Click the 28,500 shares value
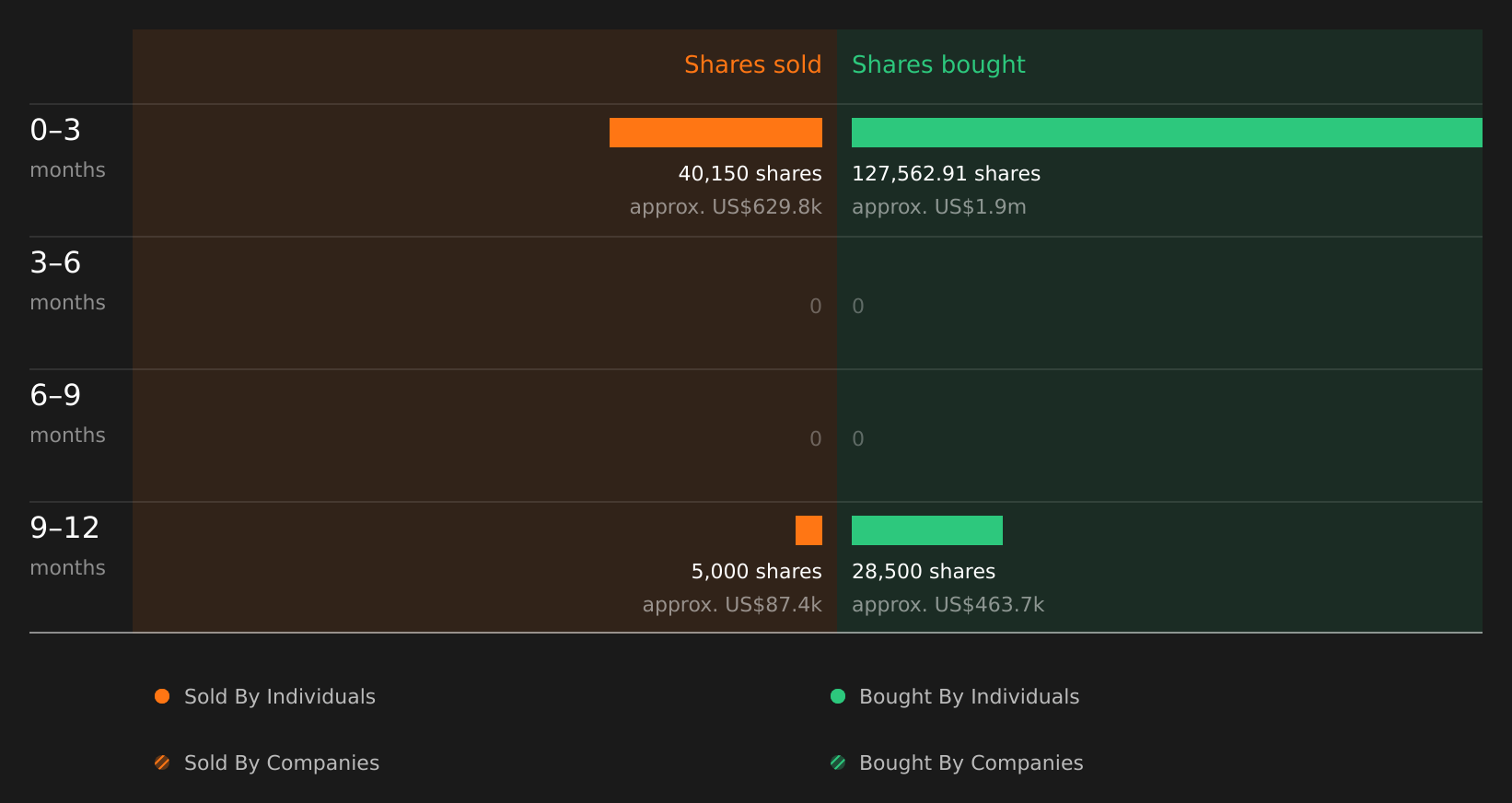Viewport: 1512px width, 803px height. (x=924, y=572)
